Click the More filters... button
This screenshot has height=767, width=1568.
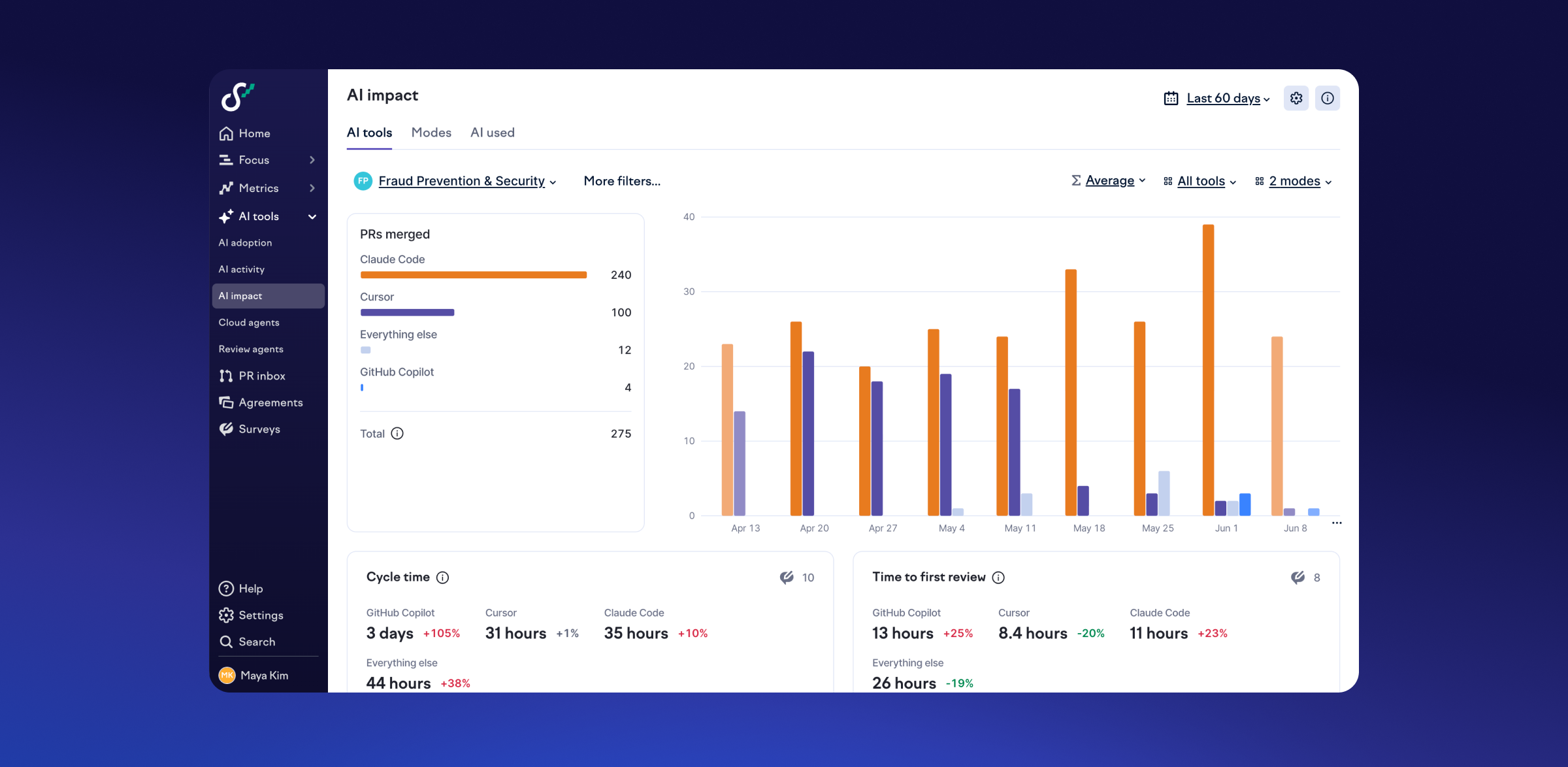pyautogui.click(x=622, y=181)
